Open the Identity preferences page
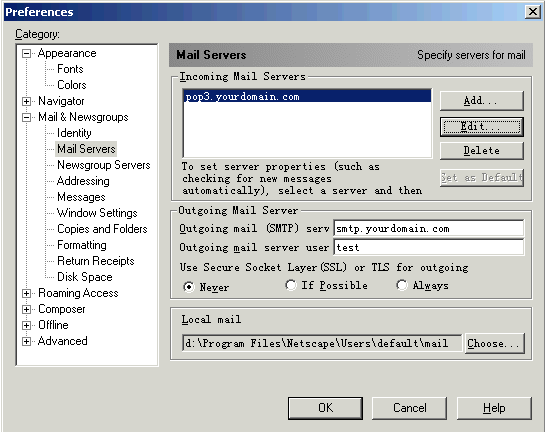Screen dimensions: 545x432 (x=74, y=133)
